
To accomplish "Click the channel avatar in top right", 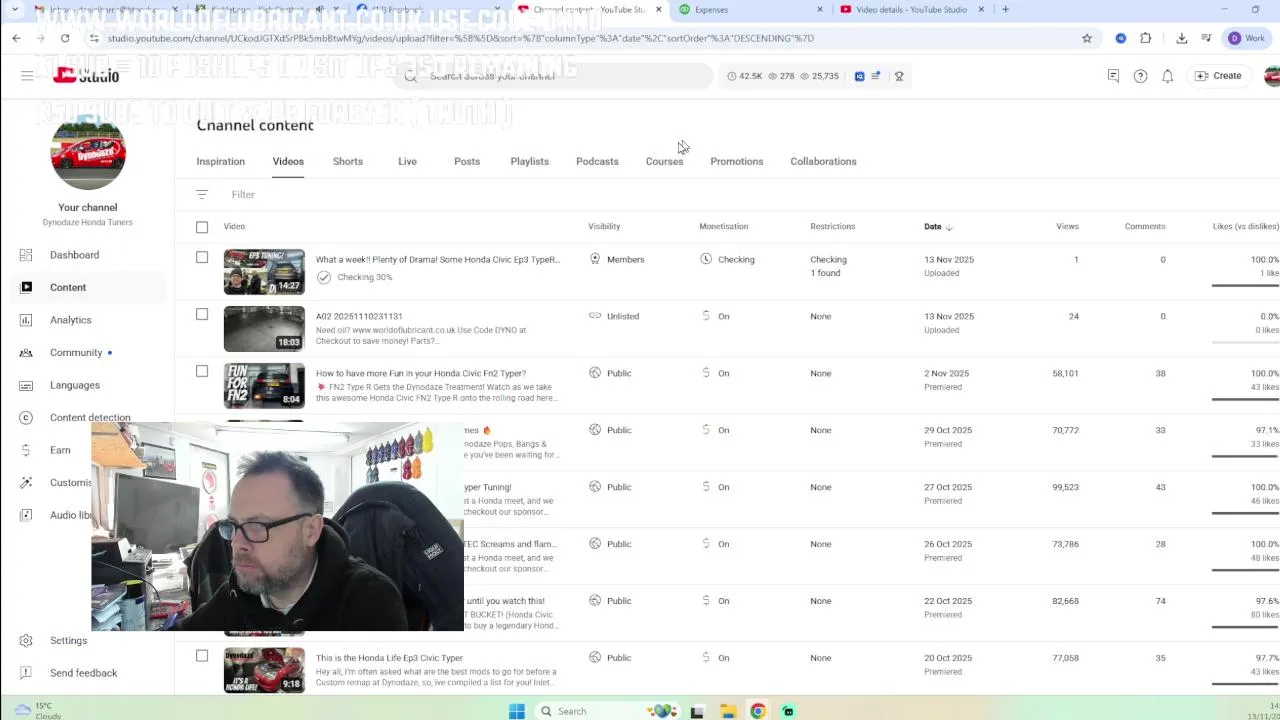I will [x=1271, y=76].
